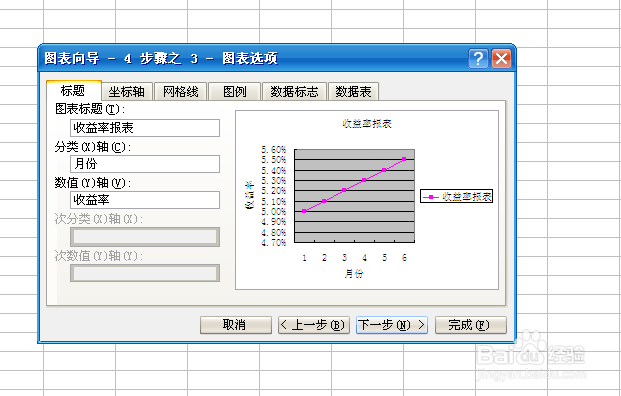Viewport: 621px width, 396px height.
Task: Proceed with 下一步(N) button
Action: pyautogui.click(x=392, y=325)
